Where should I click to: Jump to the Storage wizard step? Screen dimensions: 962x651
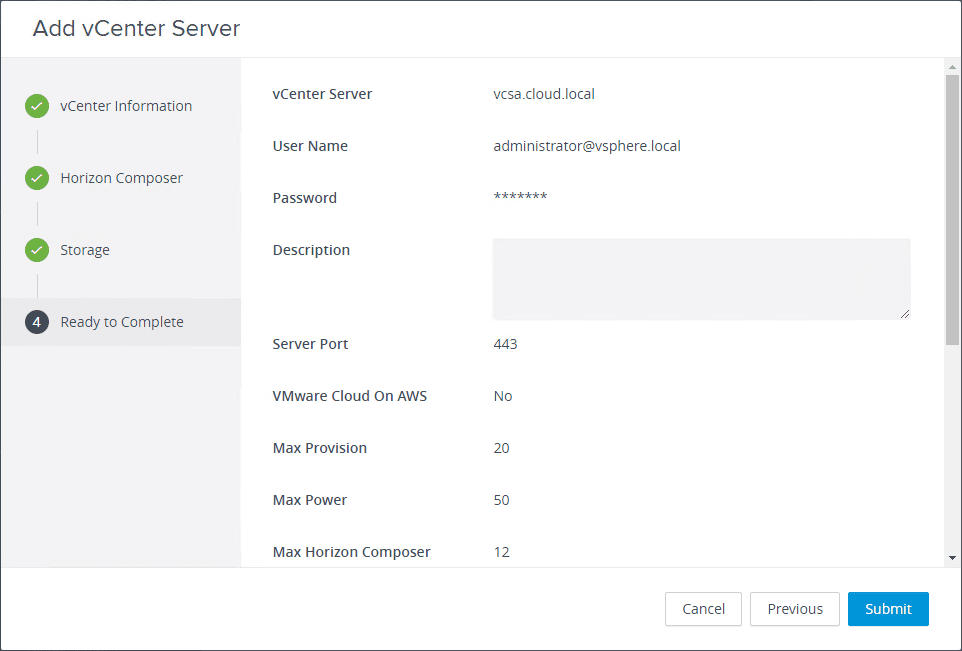coord(85,250)
